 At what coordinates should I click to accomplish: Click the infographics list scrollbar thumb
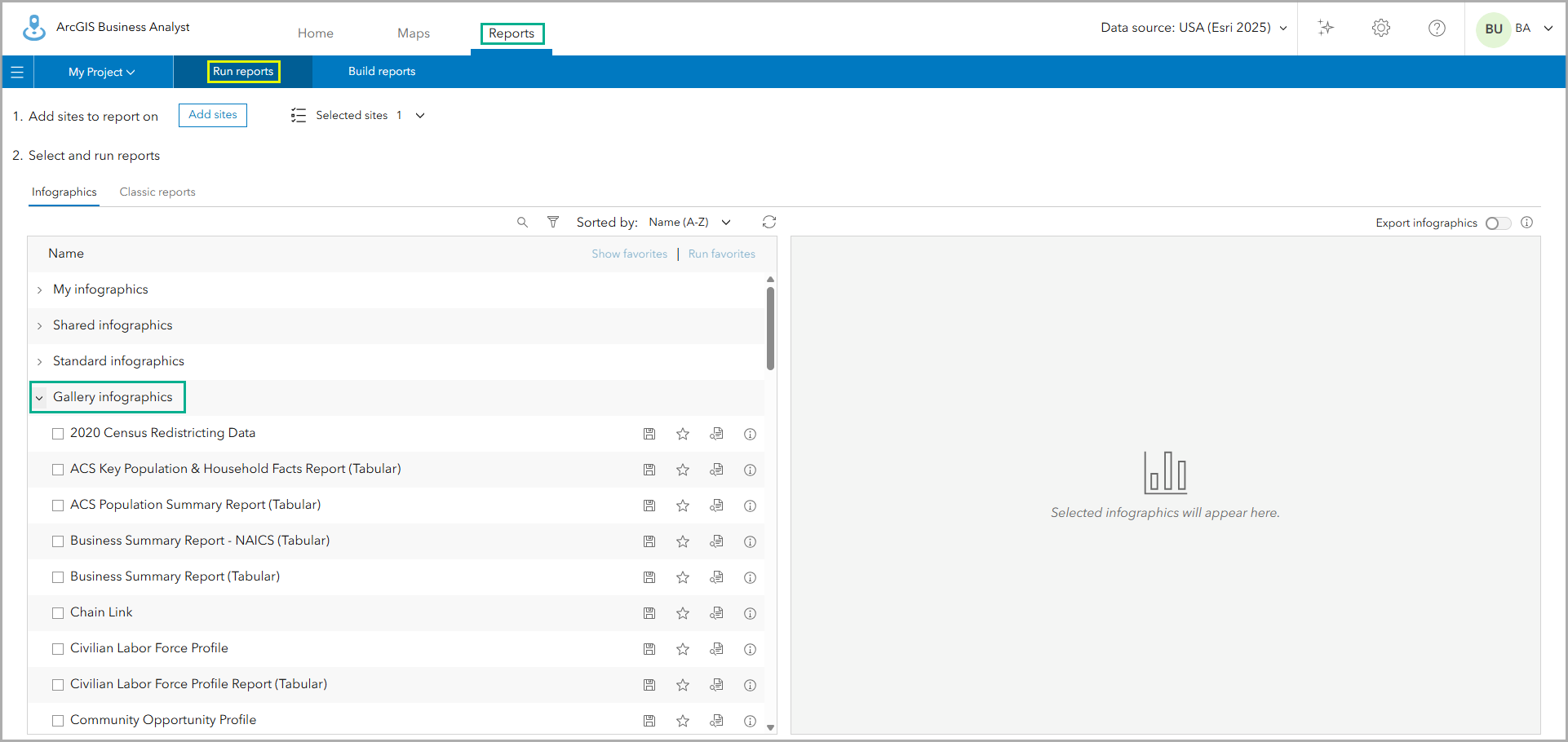coord(770,329)
